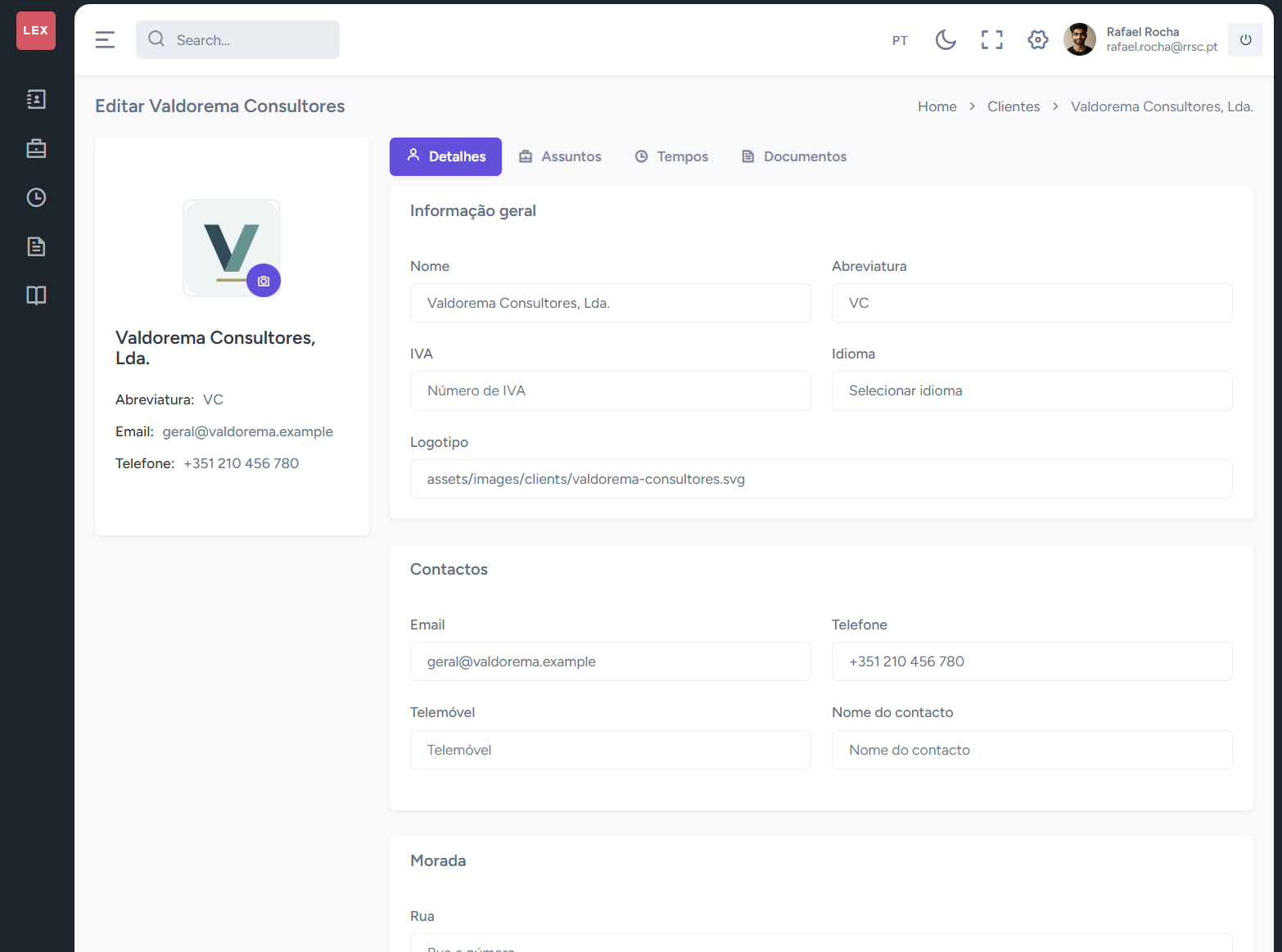Click the email geral@valdorema.example in the profile card

(248, 431)
